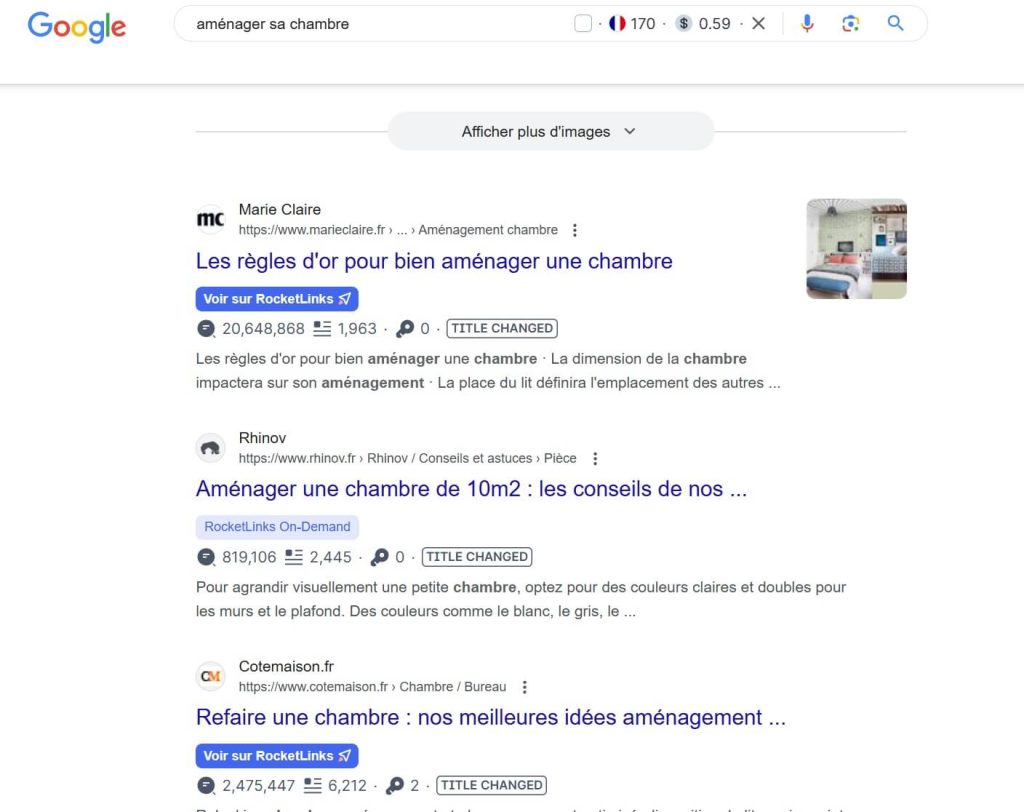Click the Marie Claire word count icon 1,963
Screen dimensions: 1024x812
point(321,329)
